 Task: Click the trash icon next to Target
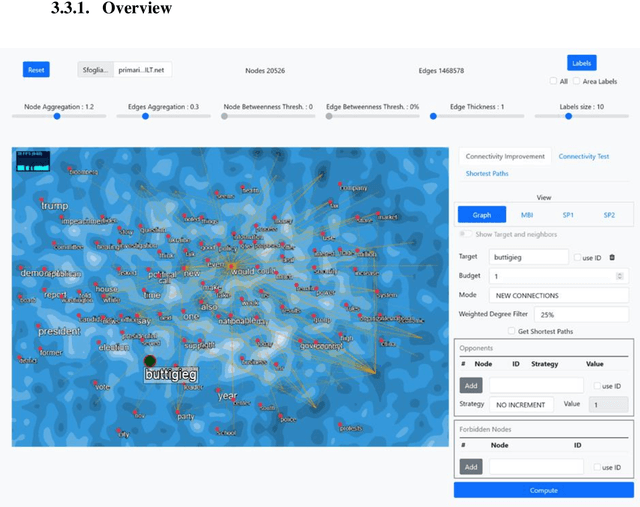click(612, 258)
